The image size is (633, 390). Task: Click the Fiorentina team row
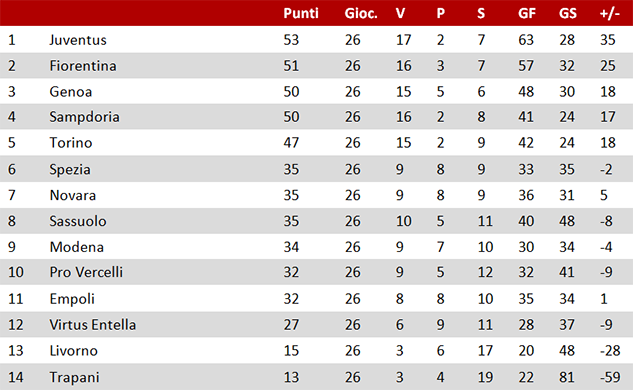tap(316, 65)
